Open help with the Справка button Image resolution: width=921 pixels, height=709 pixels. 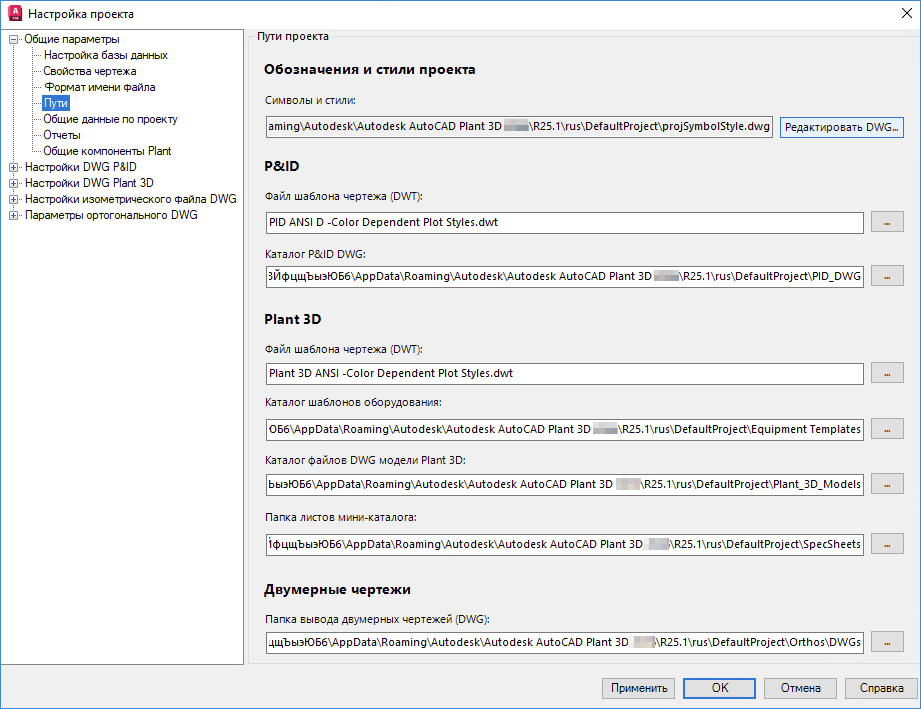[x=881, y=688]
